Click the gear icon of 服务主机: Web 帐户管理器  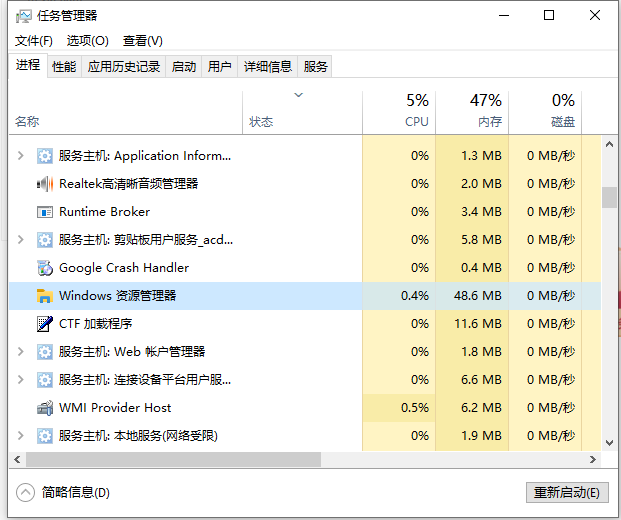coord(45,352)
